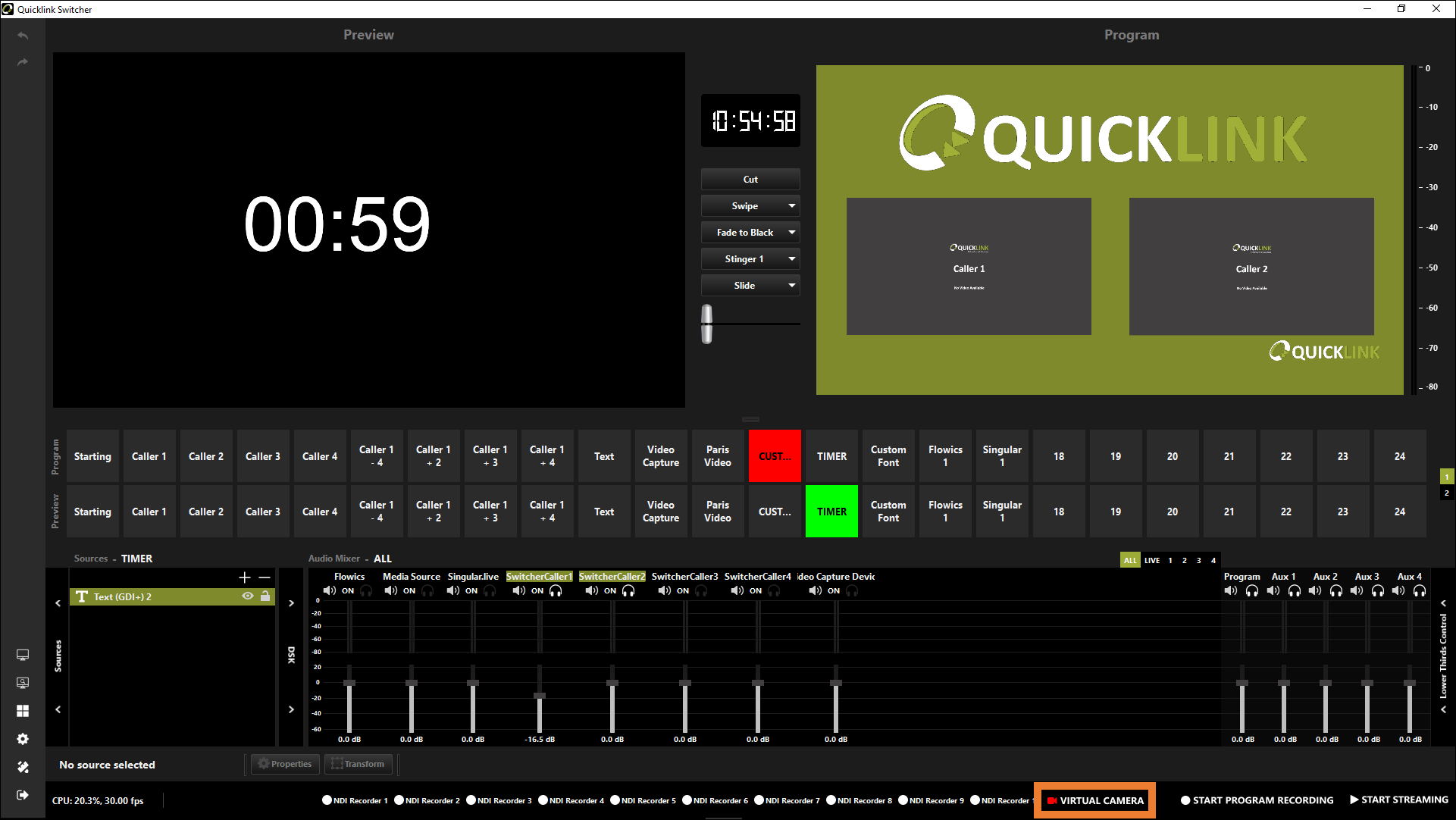The height and width of the screenshot is (820, 1456).
Task: Toggle the lock on Text (GDI+) 2
Action: (265, 596)
